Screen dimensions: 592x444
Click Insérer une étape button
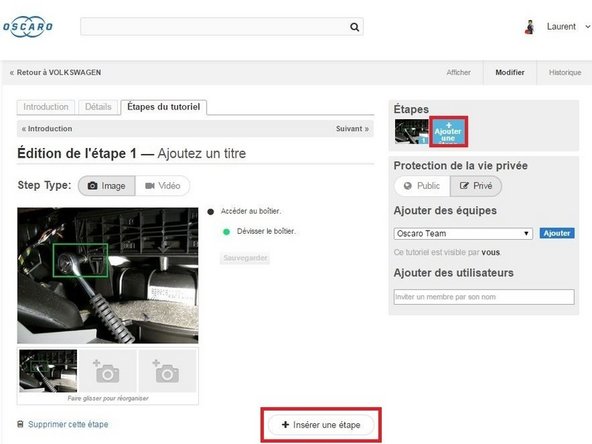pos(321,425)
